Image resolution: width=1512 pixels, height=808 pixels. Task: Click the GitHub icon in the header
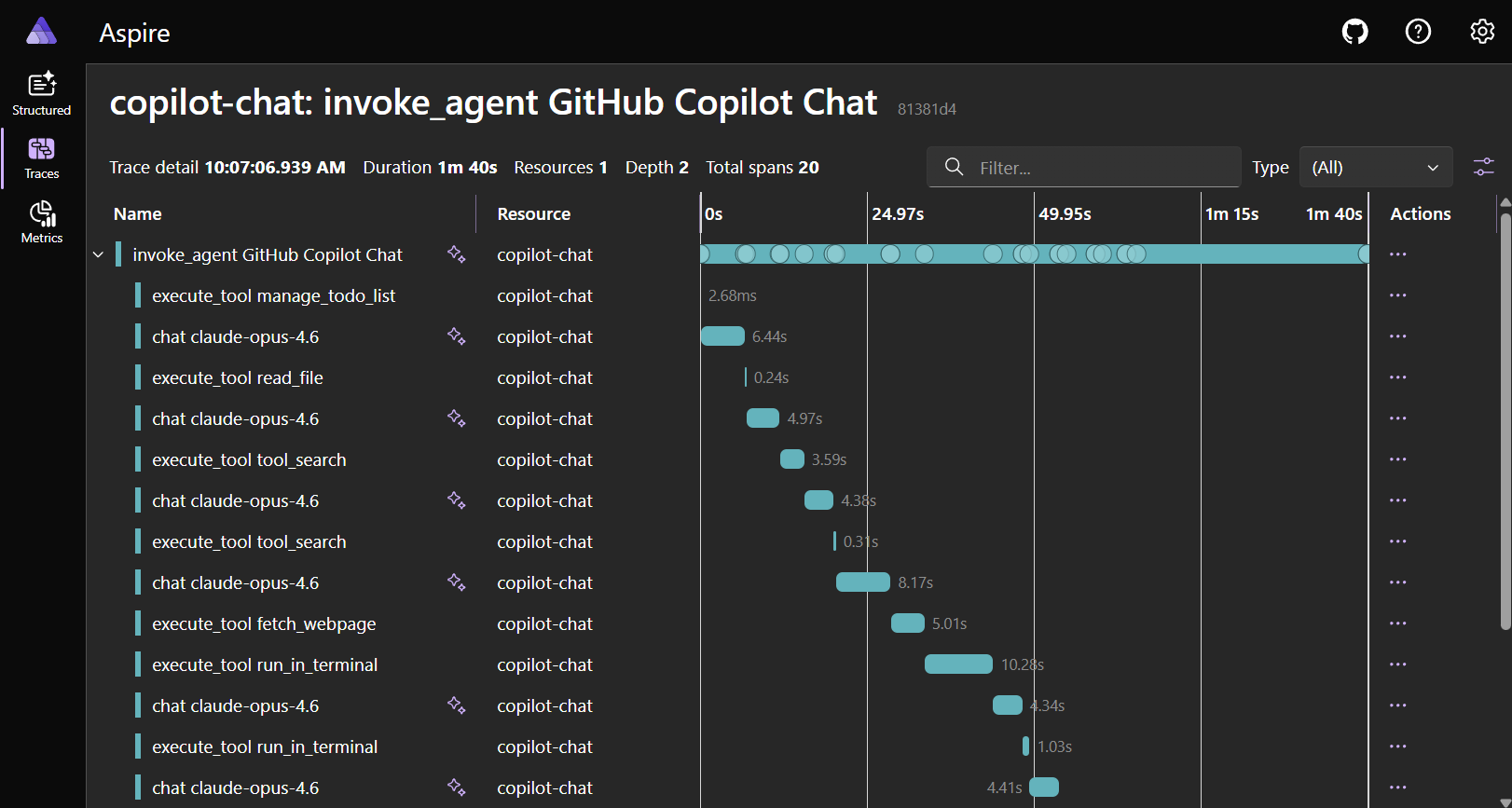click(x=1354, y=31)
